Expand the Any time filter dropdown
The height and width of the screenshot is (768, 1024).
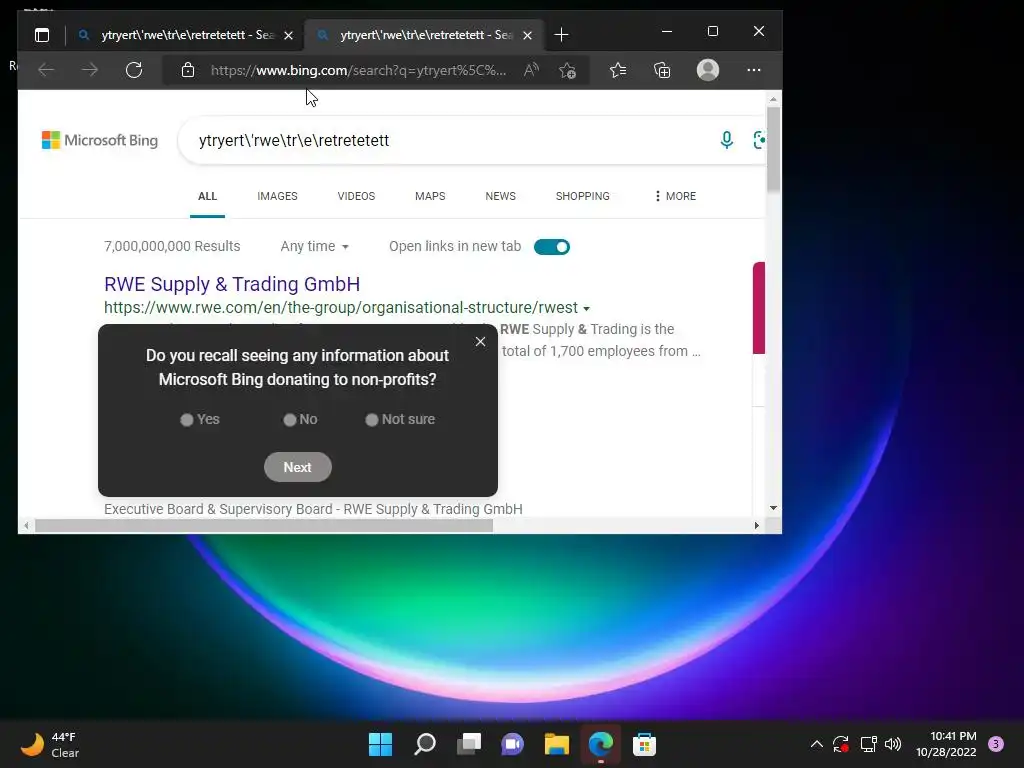pos(315,246)
